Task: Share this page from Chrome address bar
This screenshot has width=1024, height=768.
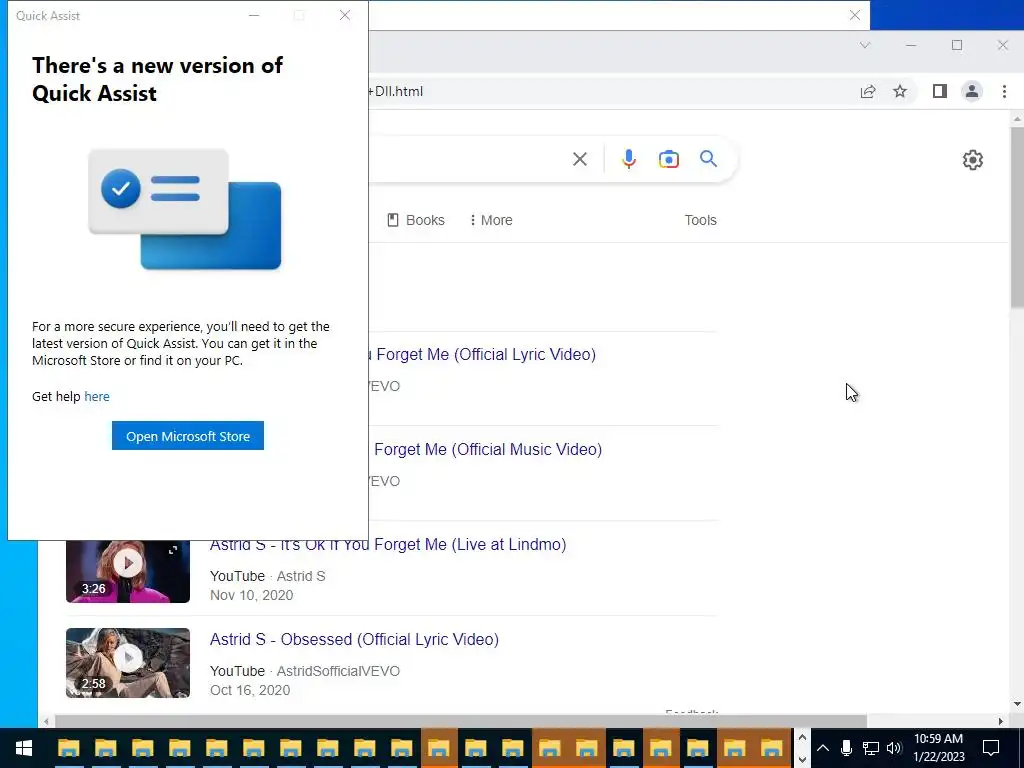Action: point(867,91)
